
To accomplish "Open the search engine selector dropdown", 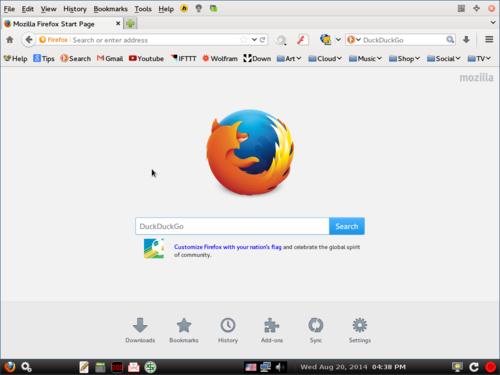I will click(354, 40).
